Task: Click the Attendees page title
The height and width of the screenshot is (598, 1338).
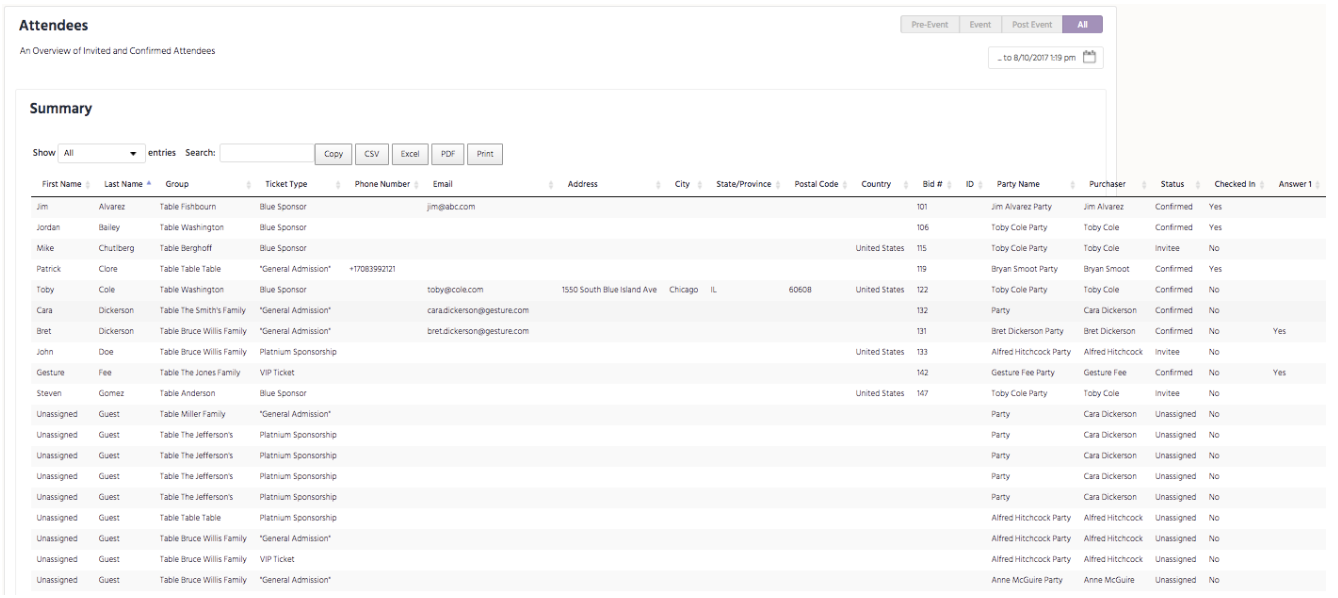Action: coord(53,25)
